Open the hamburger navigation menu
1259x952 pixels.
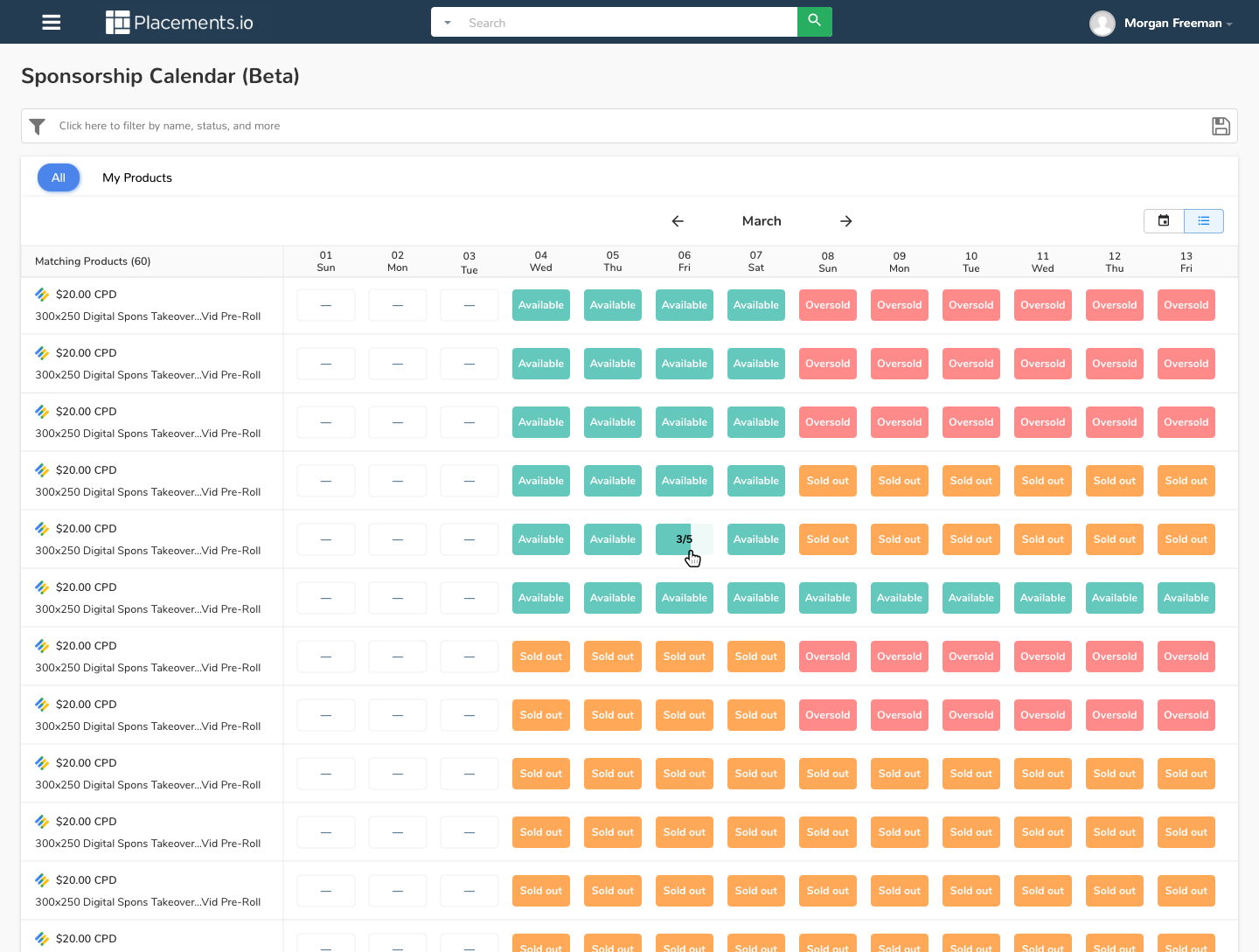point(52,23)
